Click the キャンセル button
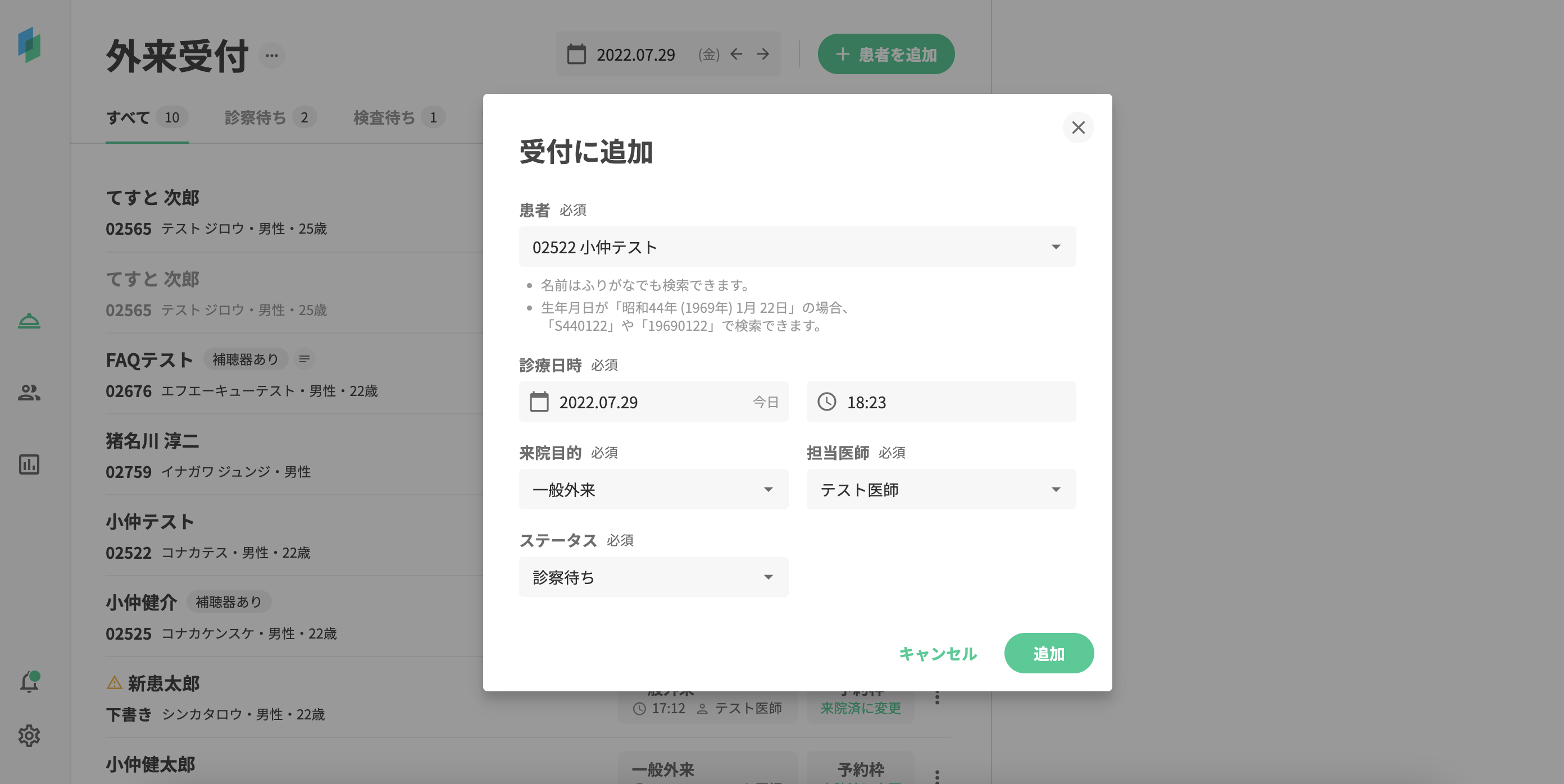Image resolution: width=1564 pixels, height=784 pixels. tap(938, 654)
